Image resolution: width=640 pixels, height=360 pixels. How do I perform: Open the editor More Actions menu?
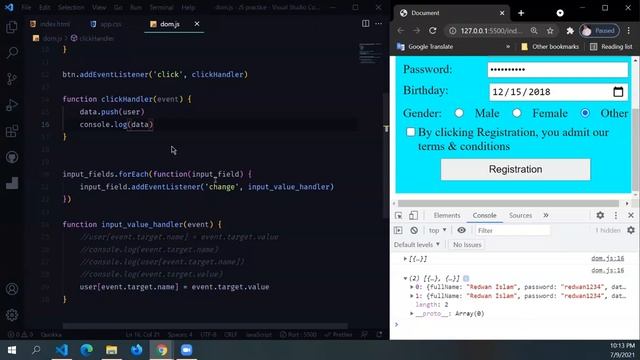pyautogui.click(x=378, y=24)
